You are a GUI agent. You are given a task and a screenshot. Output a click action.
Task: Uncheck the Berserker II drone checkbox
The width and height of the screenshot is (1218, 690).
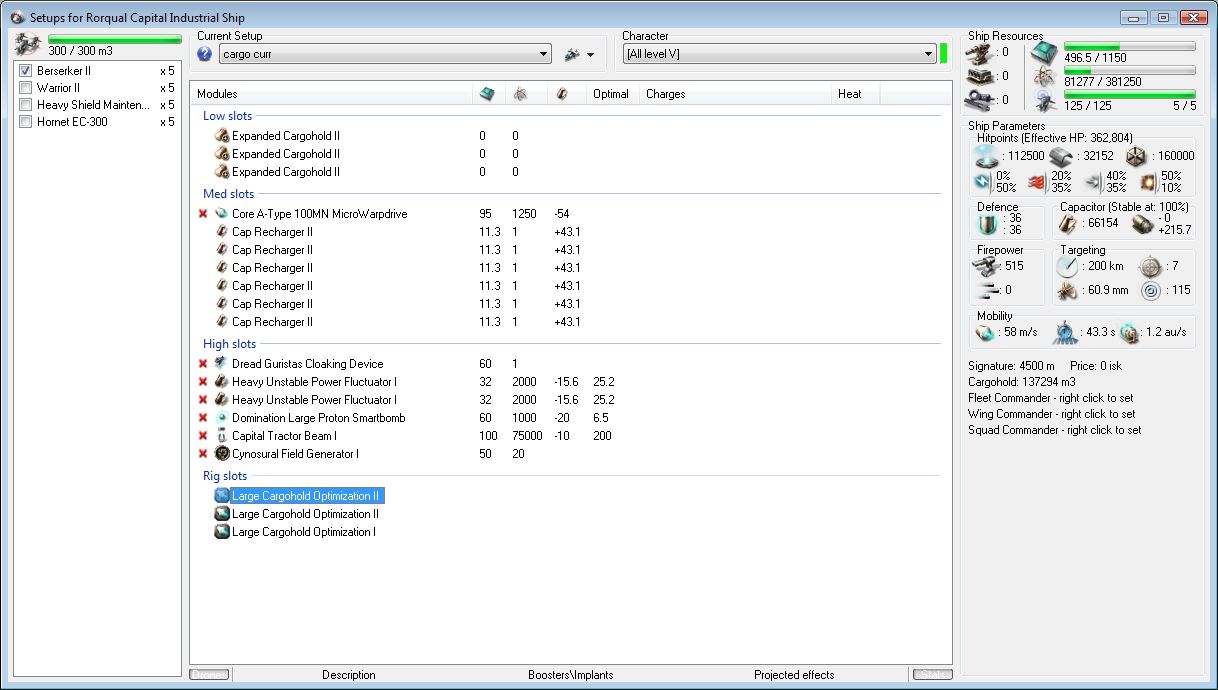pos(26,71)
